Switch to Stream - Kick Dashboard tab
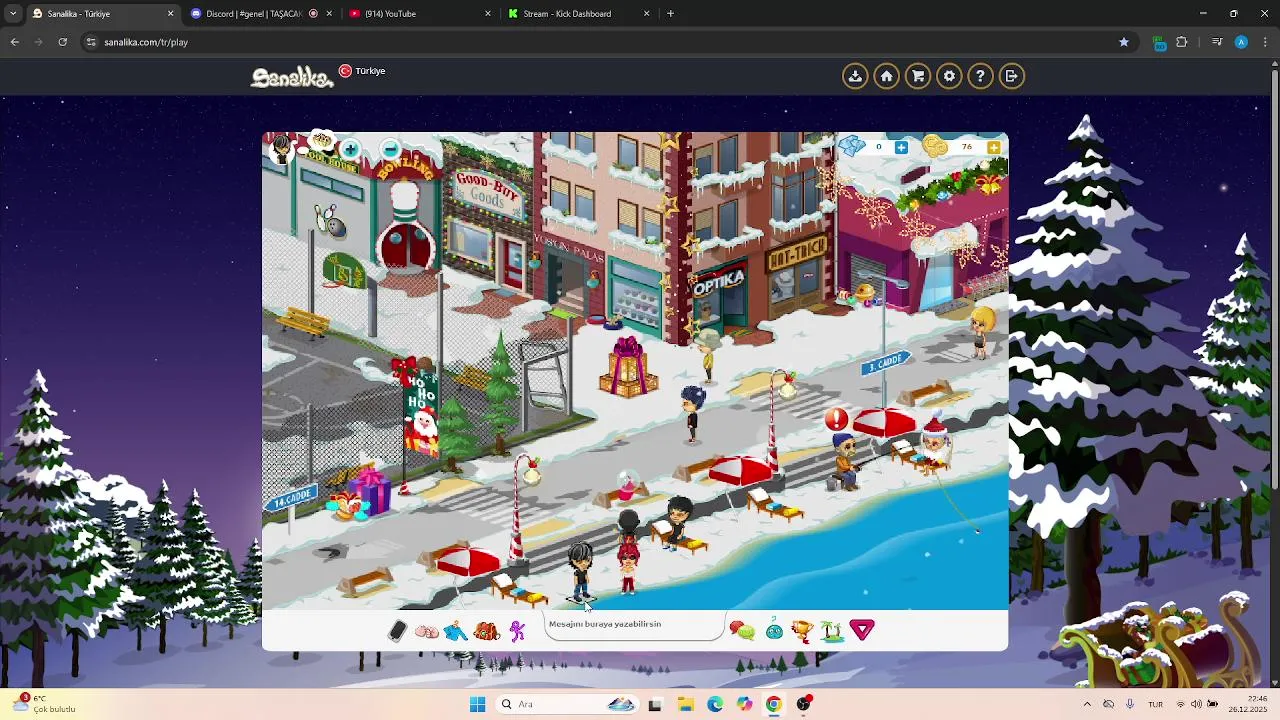The image size is (1280, 720). pos(578,14)
